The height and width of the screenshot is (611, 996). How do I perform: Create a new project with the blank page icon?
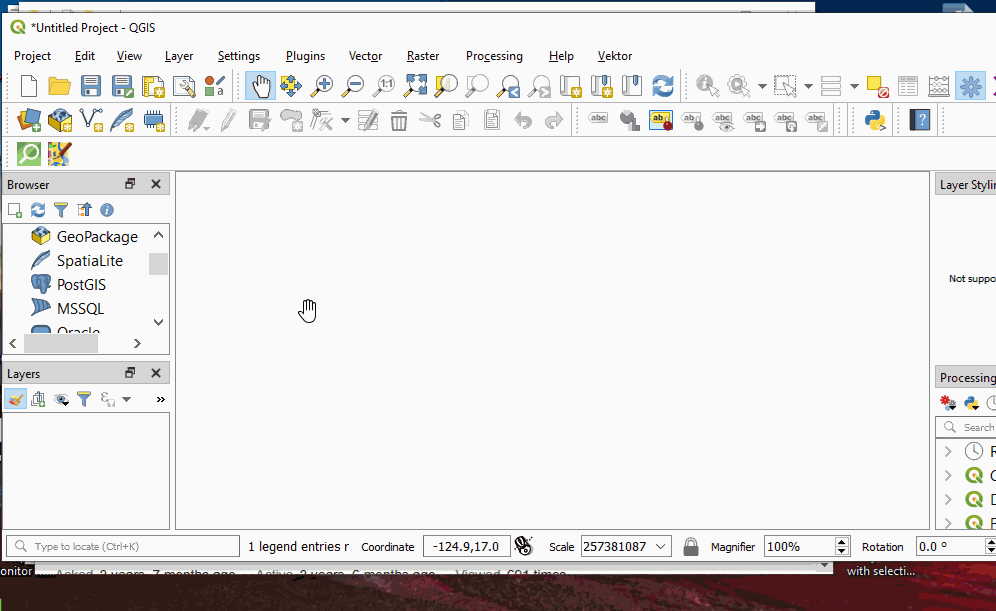click(x=29, y=86)
